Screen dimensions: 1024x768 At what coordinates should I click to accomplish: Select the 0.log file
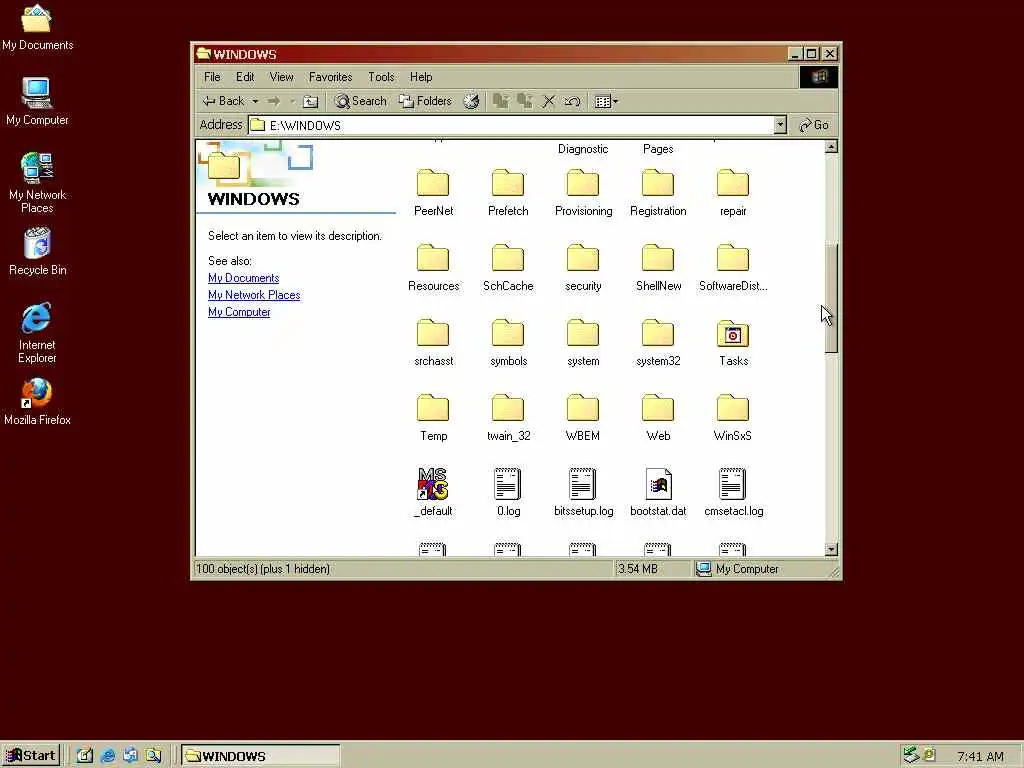508,492
